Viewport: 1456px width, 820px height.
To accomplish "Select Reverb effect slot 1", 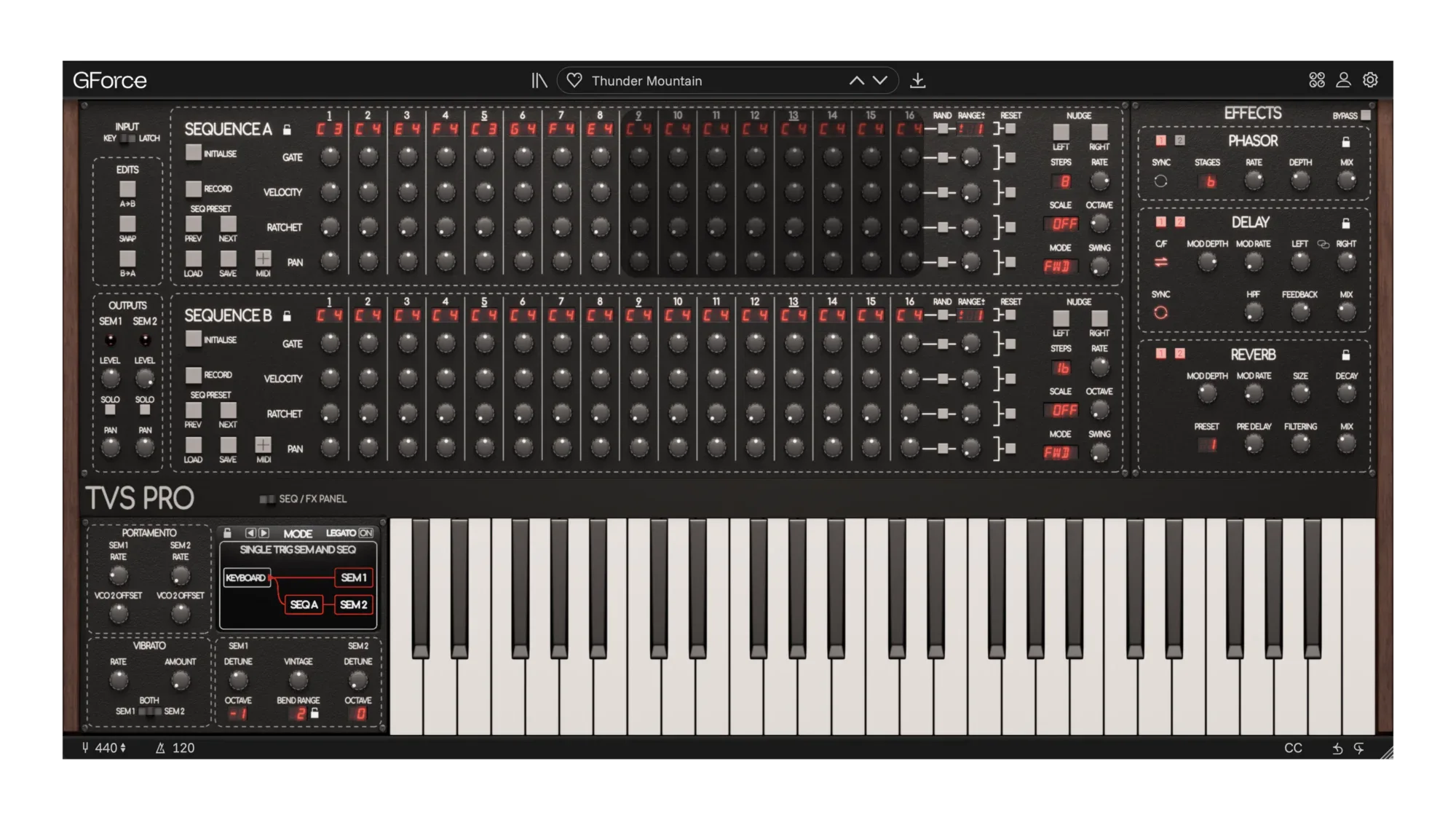I will pyautogui.click(x=1161, y=354).
